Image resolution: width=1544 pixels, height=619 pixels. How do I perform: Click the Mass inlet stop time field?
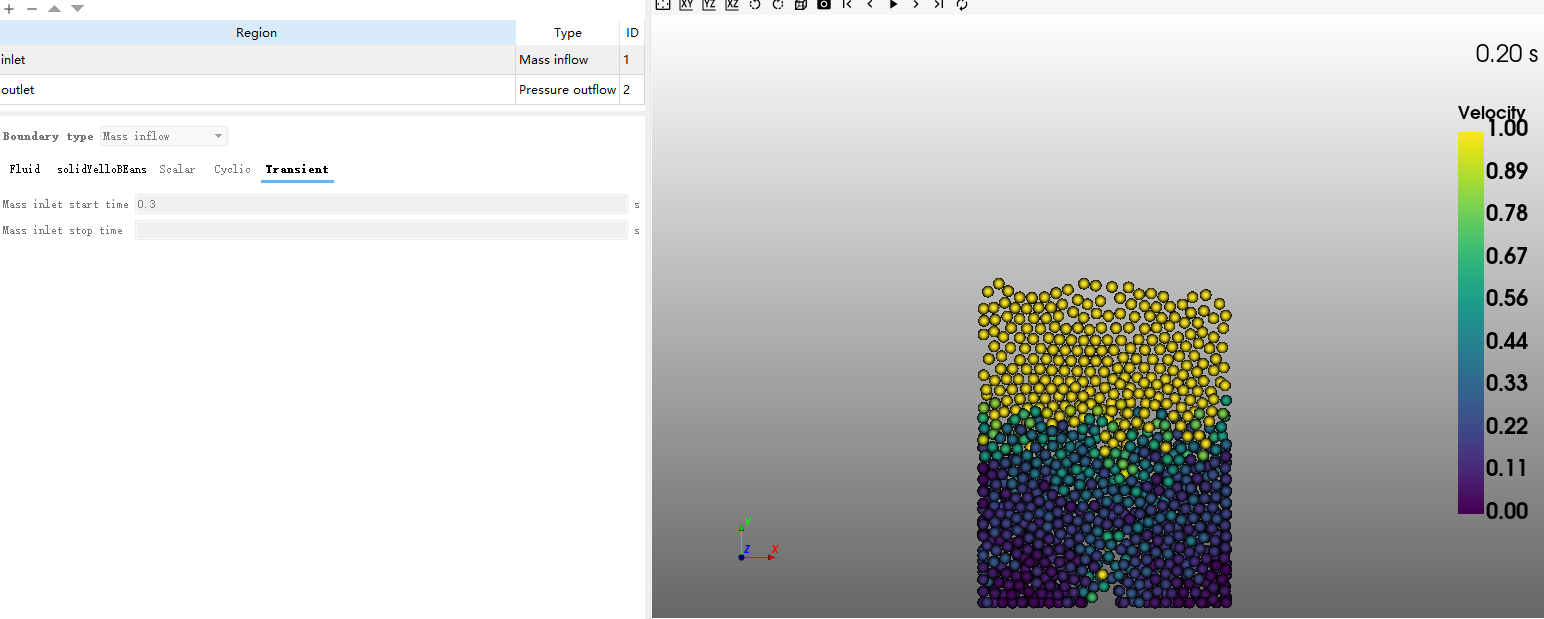381,231
